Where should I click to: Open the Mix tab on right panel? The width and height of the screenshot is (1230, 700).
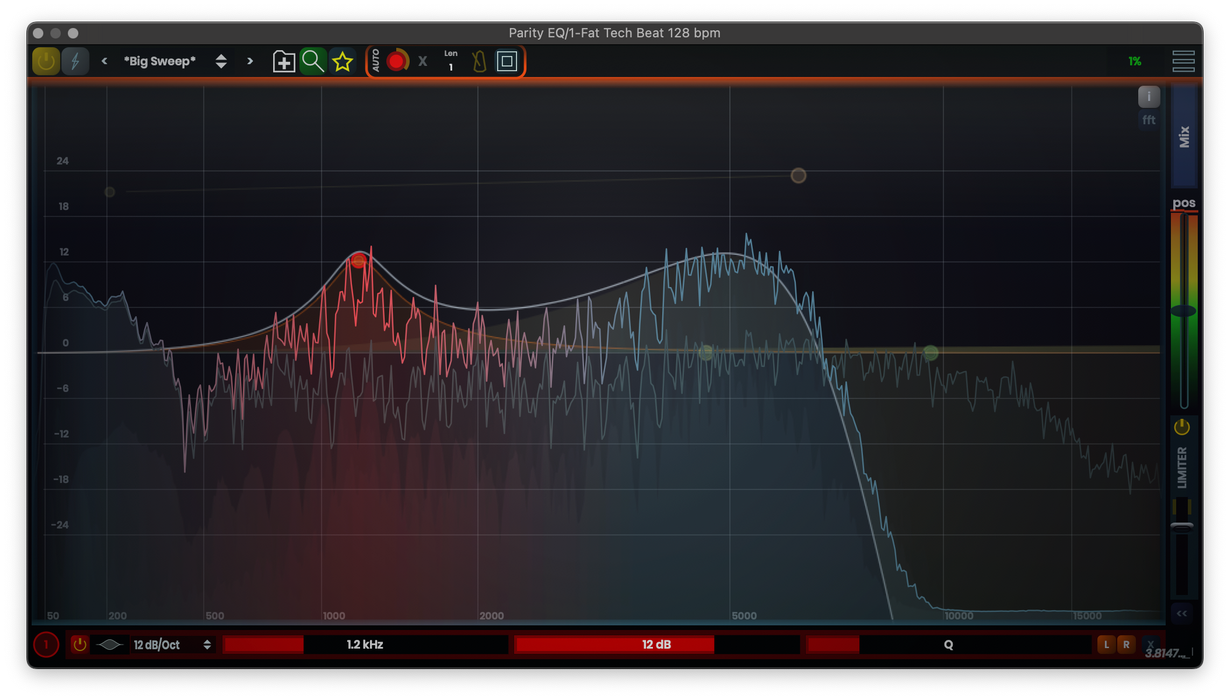pyautogui.click(x=1184, y=136)
